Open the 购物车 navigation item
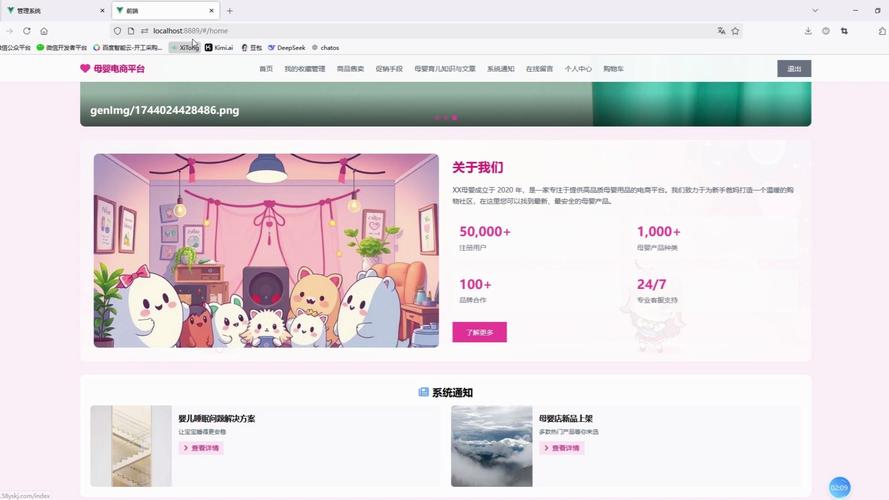 coord(613,69)
